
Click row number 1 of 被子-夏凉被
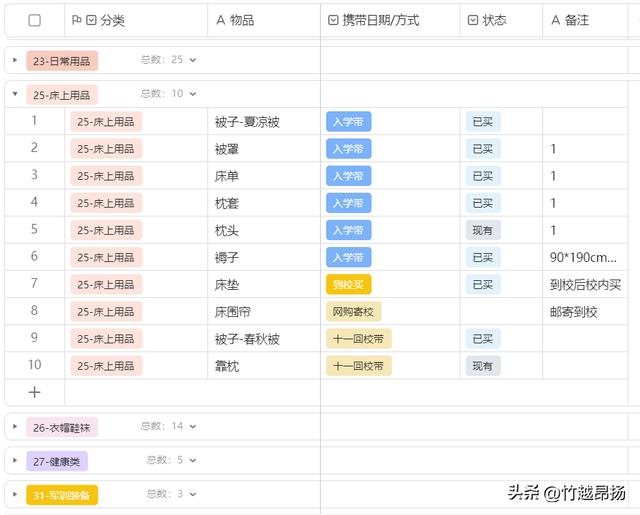pos(34,121)
